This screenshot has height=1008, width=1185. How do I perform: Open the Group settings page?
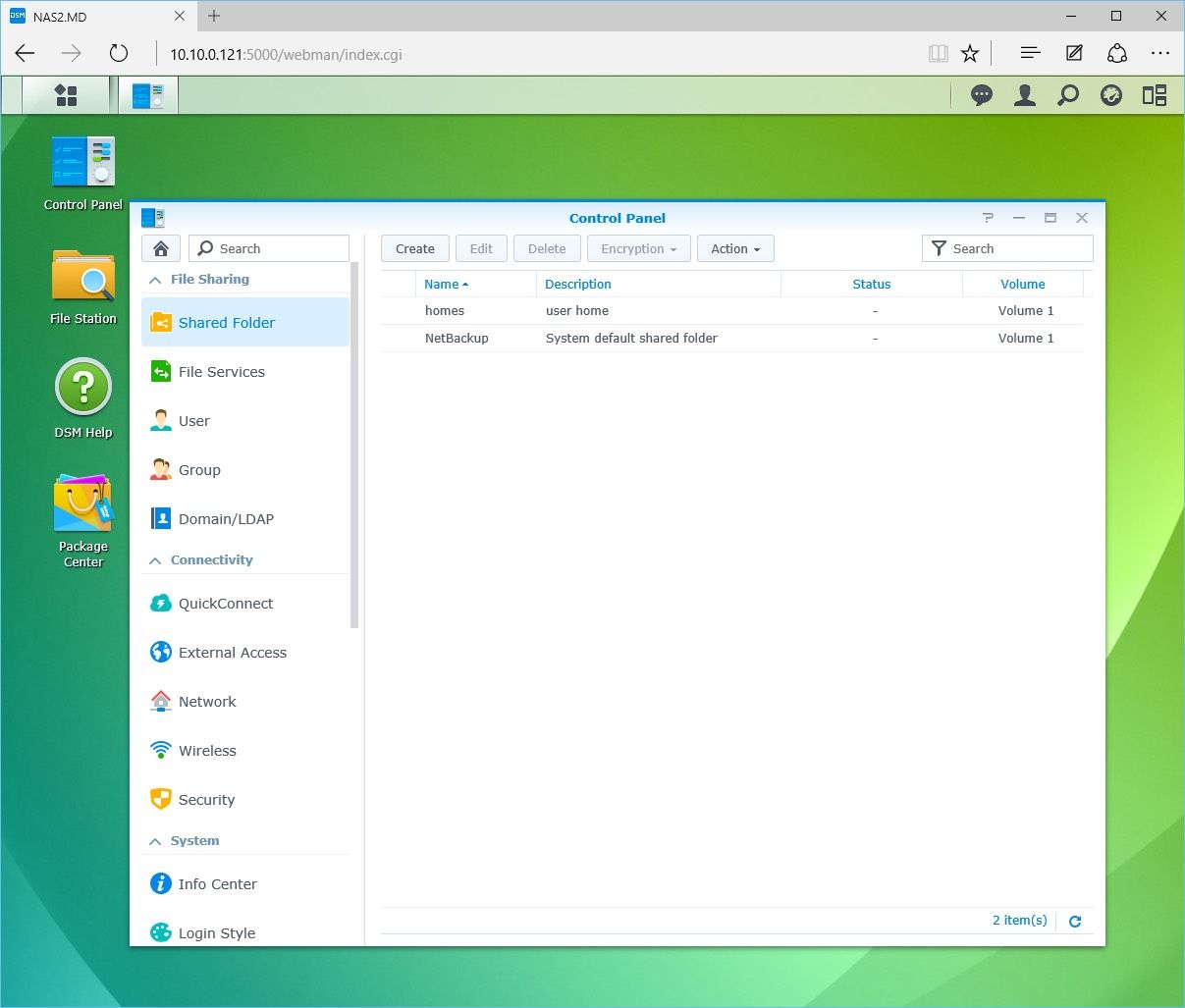click(245, 469)
